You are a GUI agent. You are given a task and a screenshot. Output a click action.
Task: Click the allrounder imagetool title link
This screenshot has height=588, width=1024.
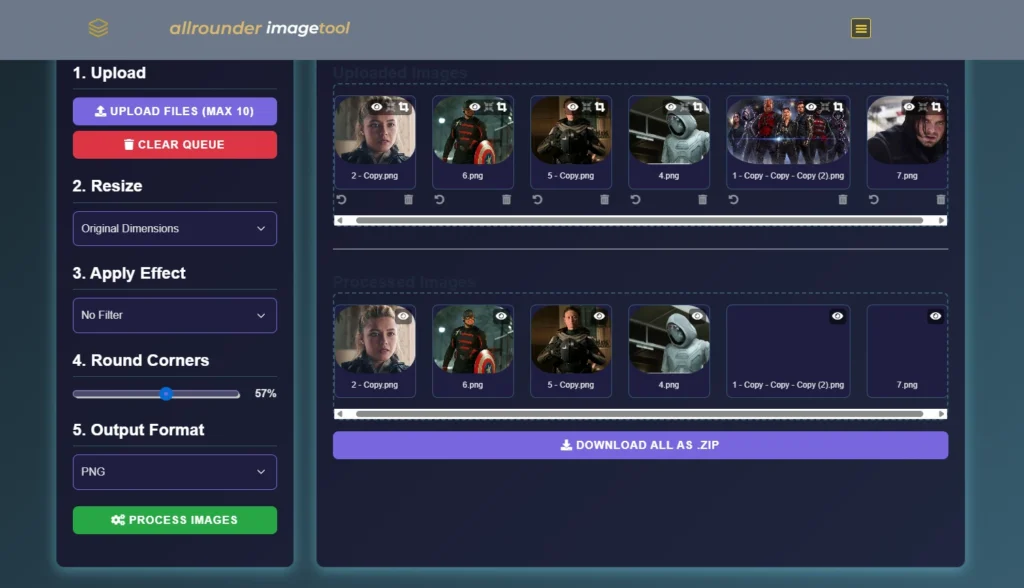[259, 28]
